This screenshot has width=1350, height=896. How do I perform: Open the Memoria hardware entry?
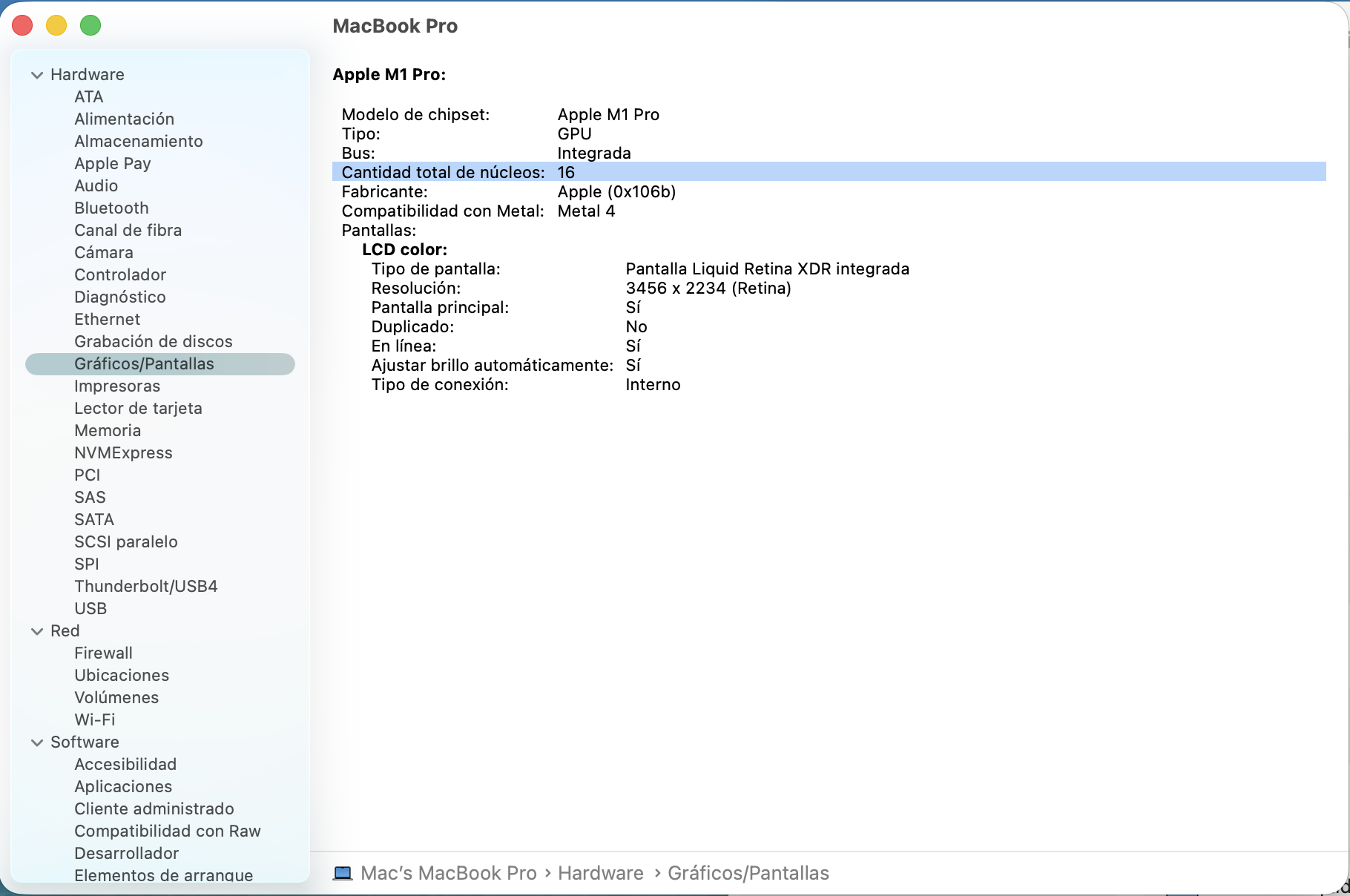(108, 430)
